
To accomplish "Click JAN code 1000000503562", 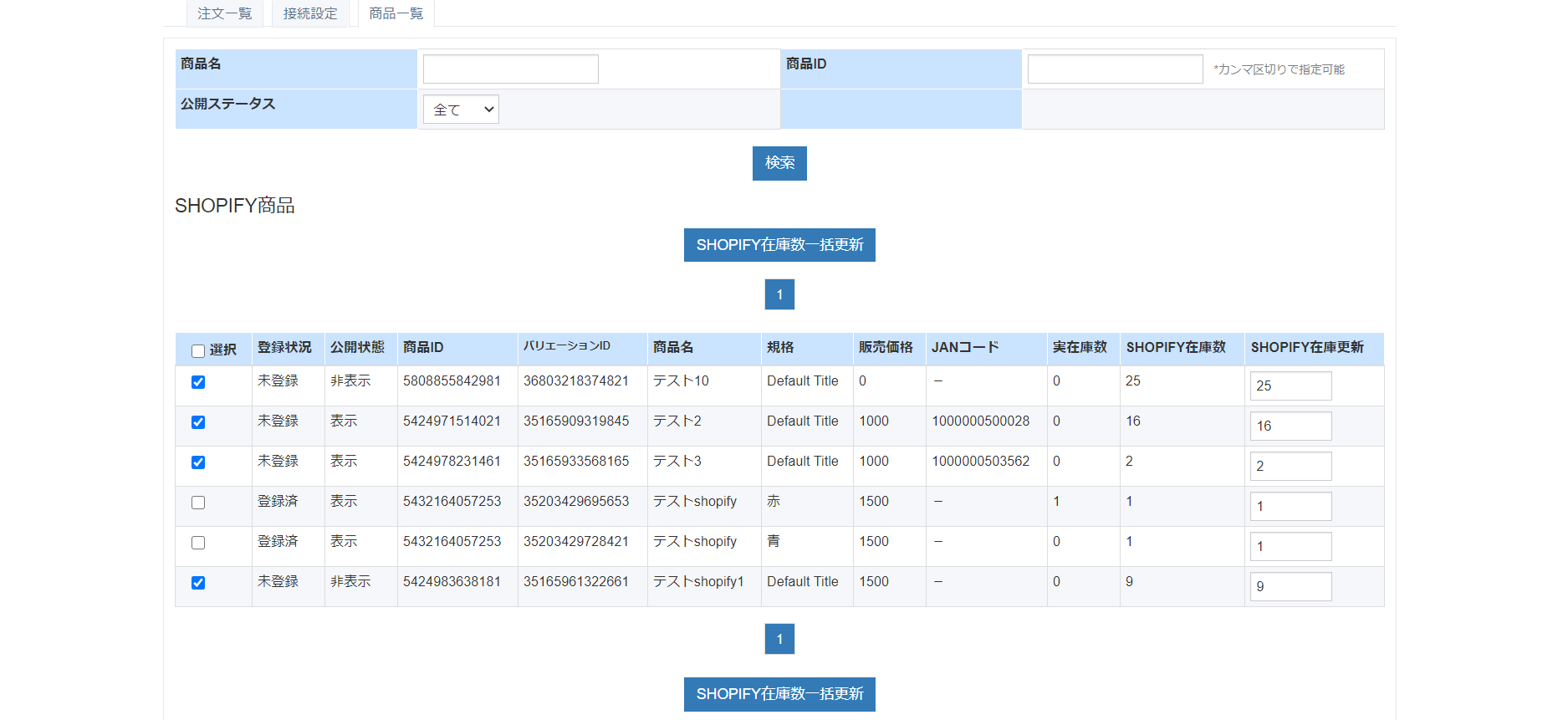I will (981, 461).
